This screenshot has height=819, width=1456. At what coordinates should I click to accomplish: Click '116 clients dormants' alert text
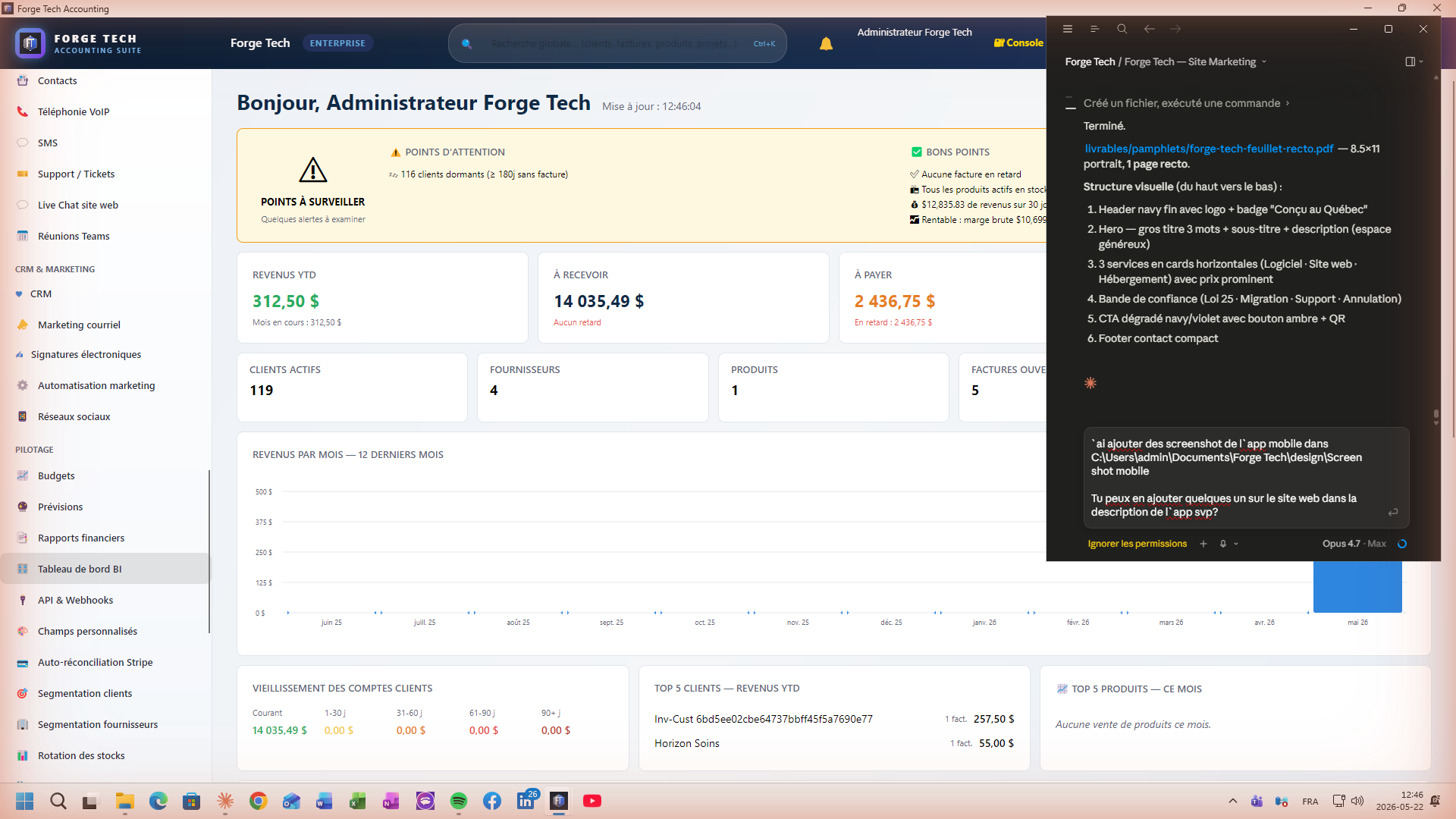484,174
